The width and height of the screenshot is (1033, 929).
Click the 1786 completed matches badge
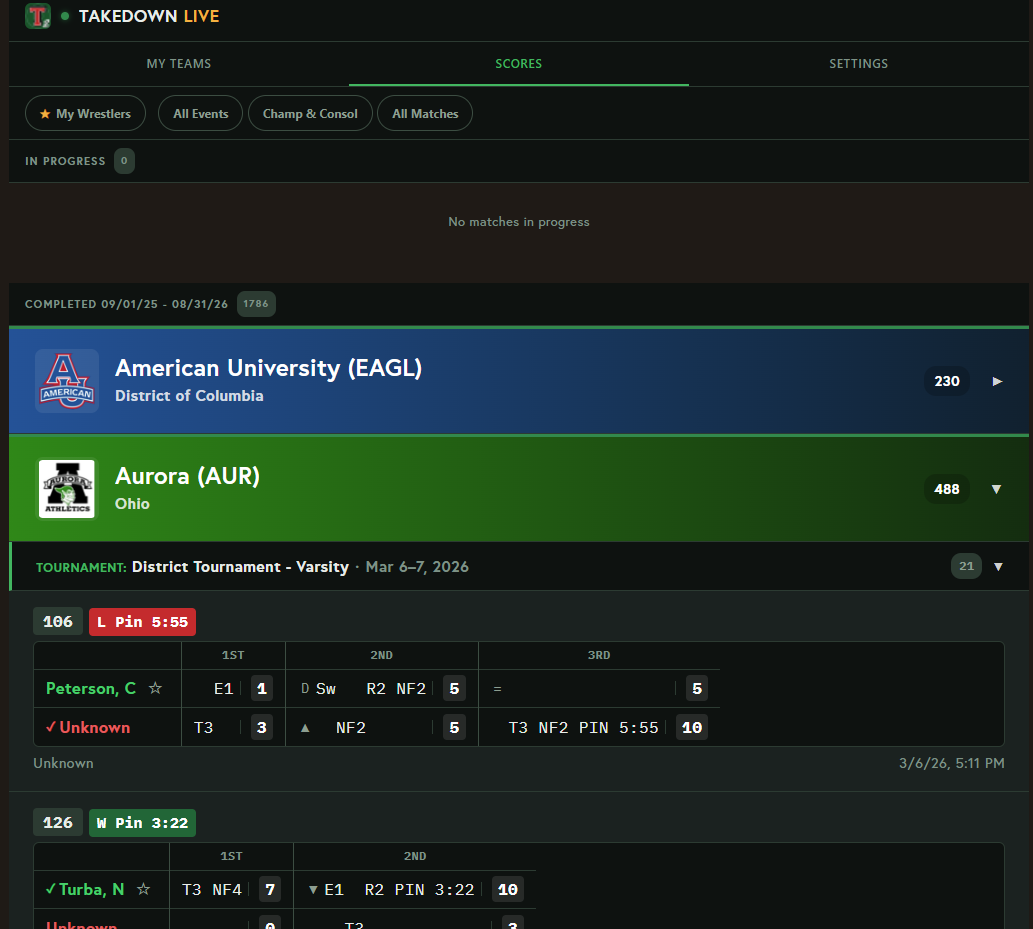tap(256, 304)
